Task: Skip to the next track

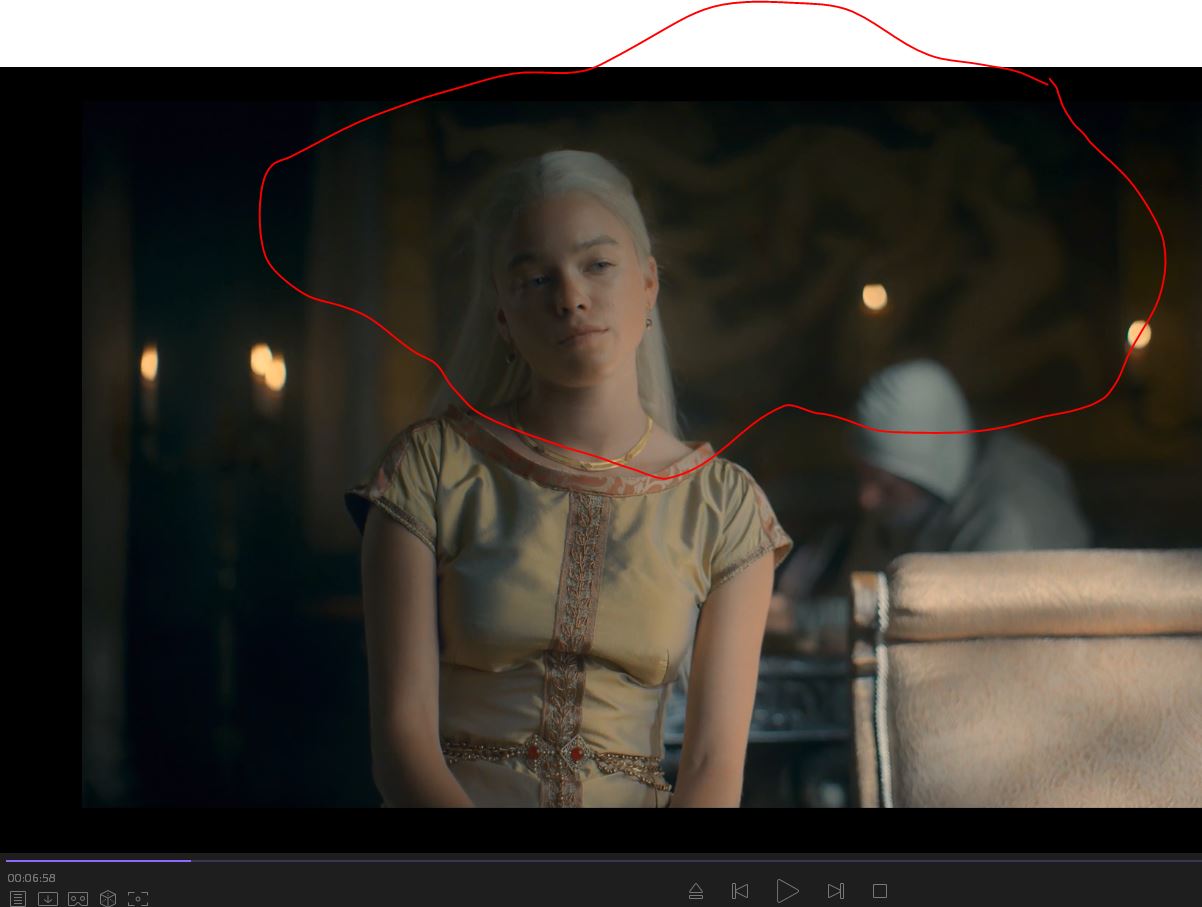Action: point(836,891)
